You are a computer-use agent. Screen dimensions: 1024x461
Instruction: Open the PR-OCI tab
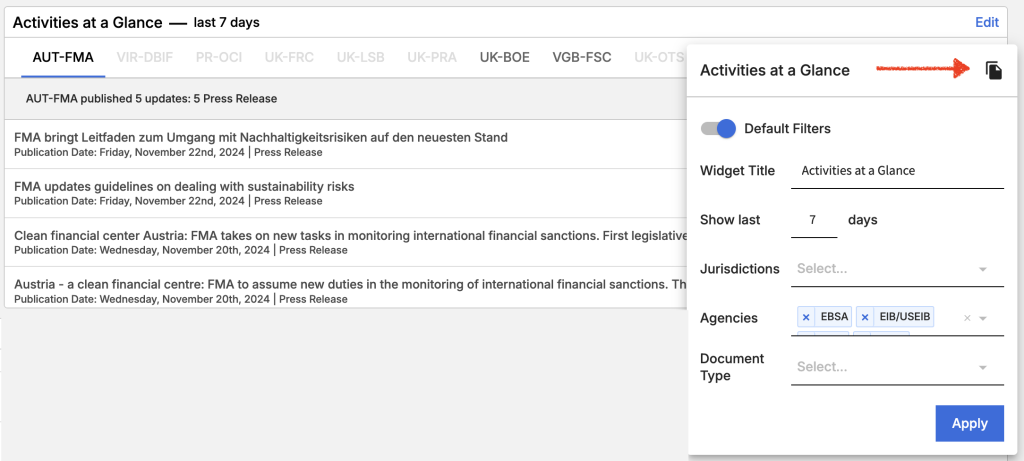tap(220, 57)
